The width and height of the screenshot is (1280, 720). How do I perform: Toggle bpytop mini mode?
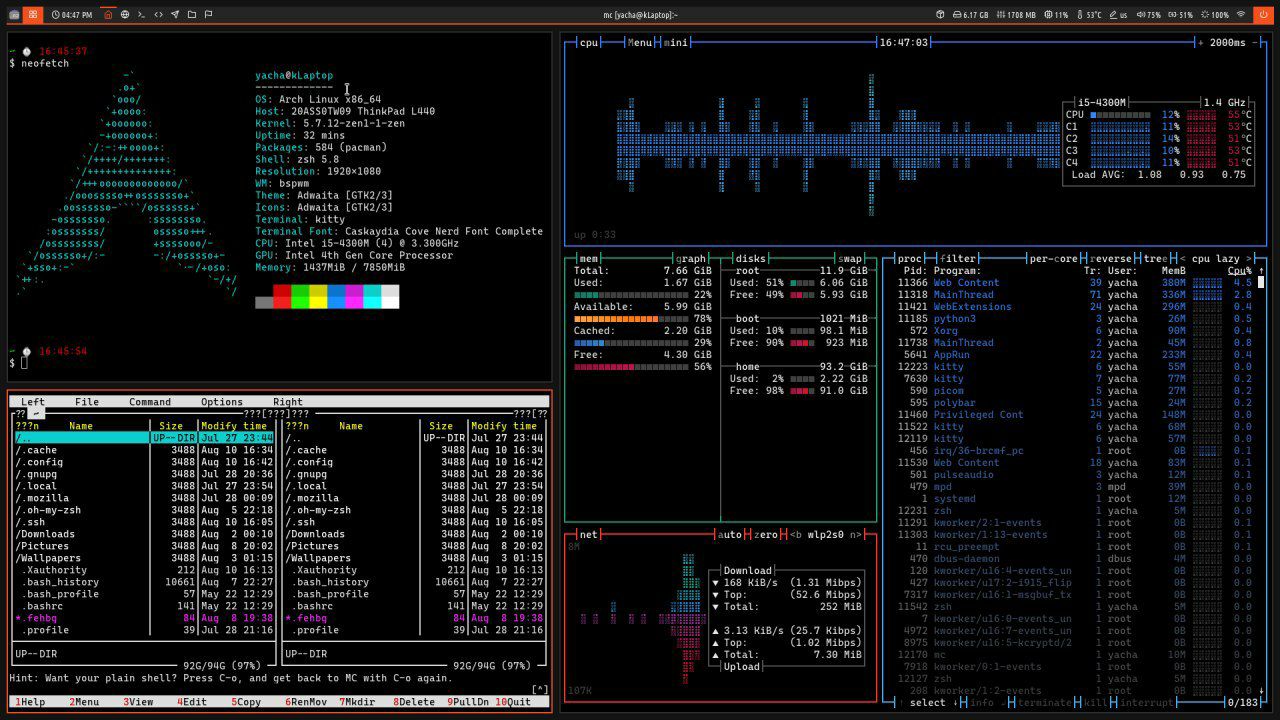(676, 43)
